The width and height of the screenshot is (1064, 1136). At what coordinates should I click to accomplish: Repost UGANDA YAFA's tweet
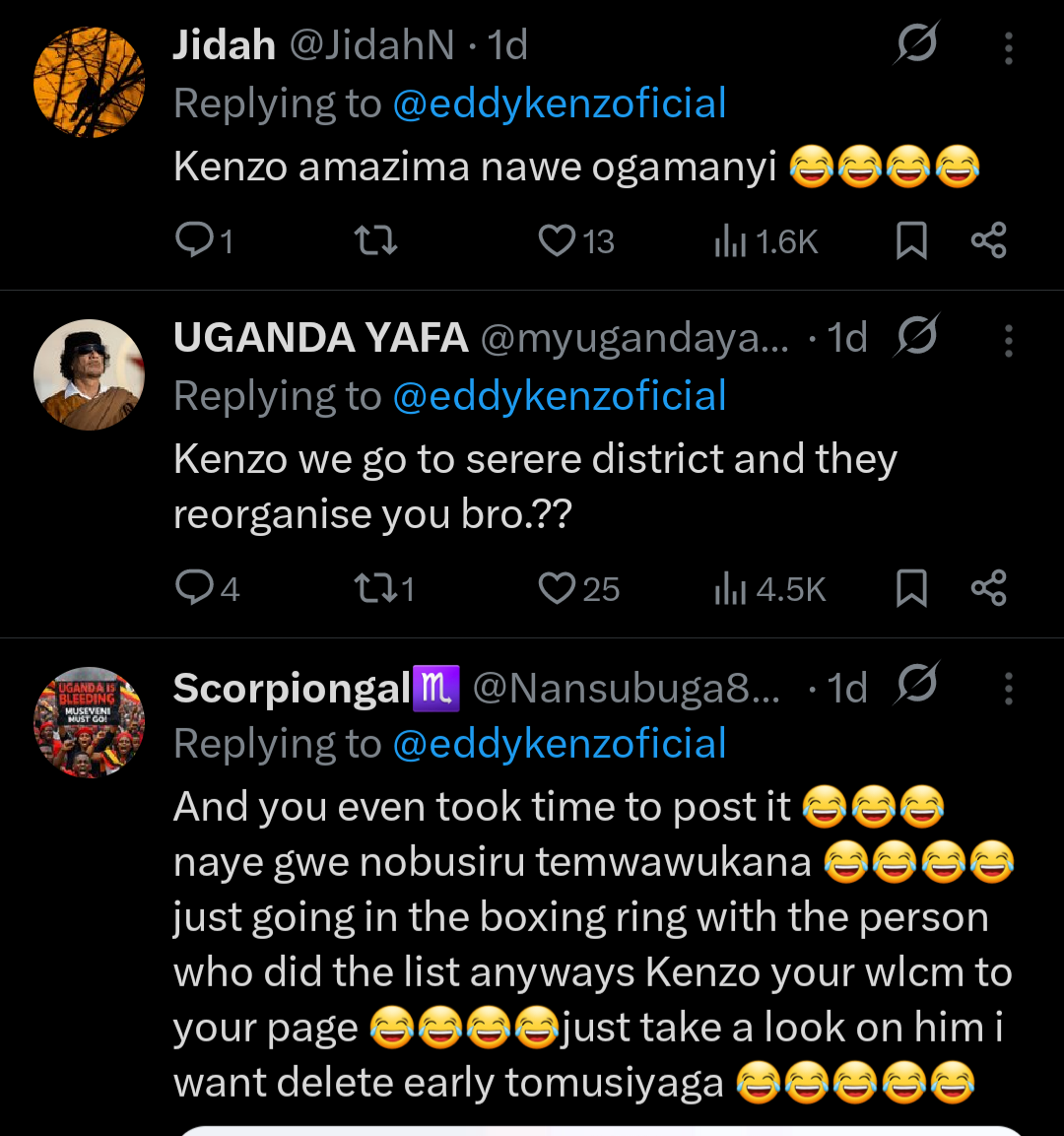click(375, 588)
